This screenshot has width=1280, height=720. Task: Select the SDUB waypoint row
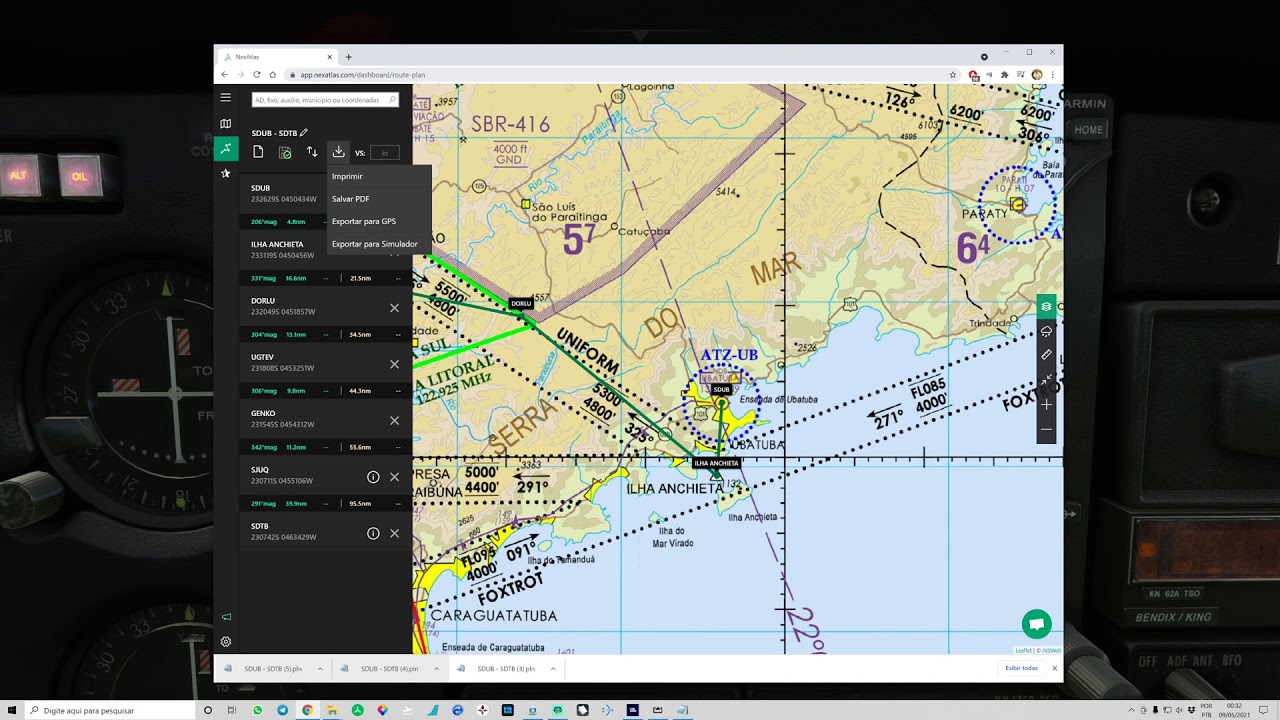click(x=284, y=194)
